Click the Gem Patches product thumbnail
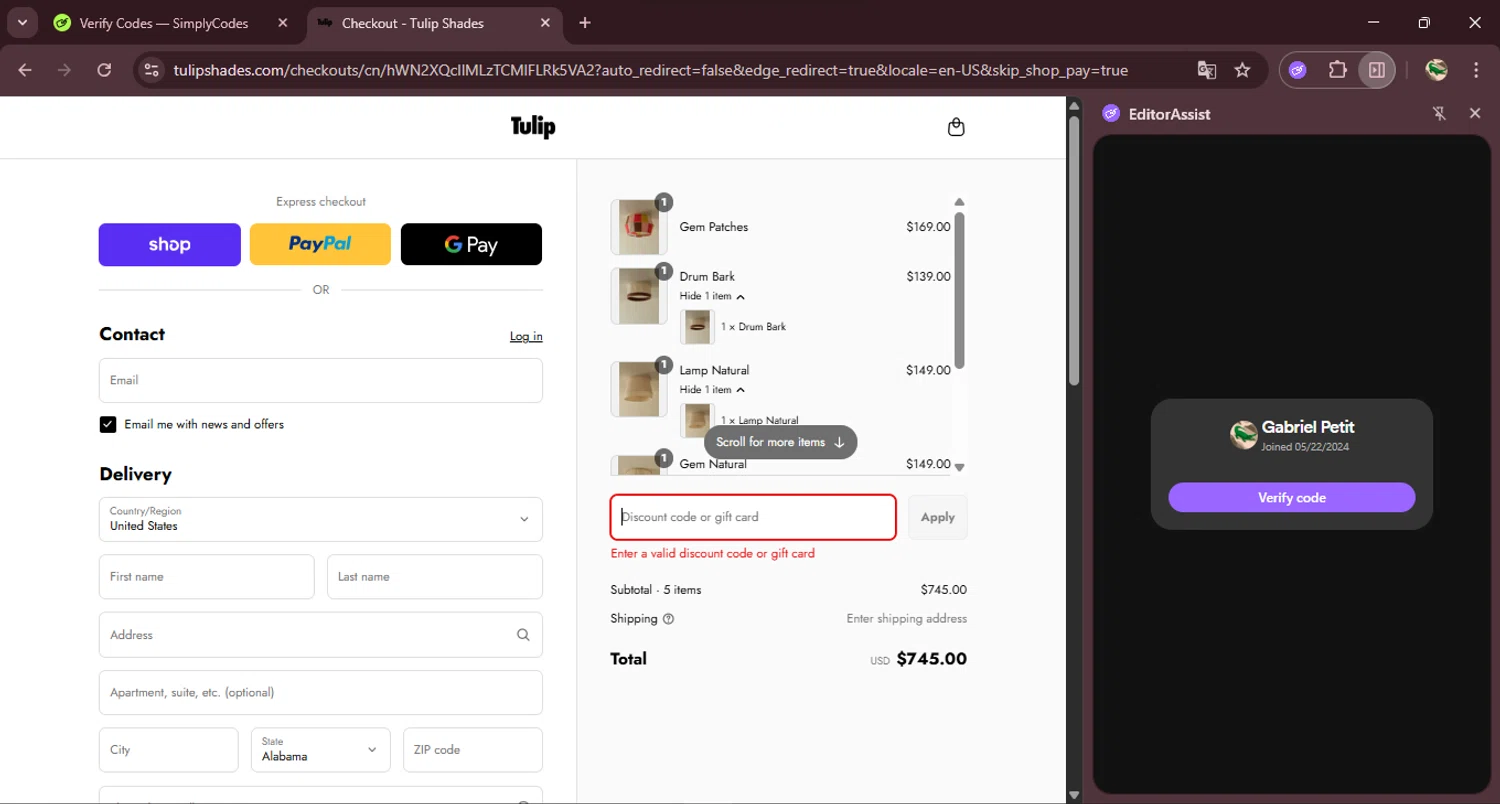This screenshot has width=1500, height=804. [x=639, y=227]
